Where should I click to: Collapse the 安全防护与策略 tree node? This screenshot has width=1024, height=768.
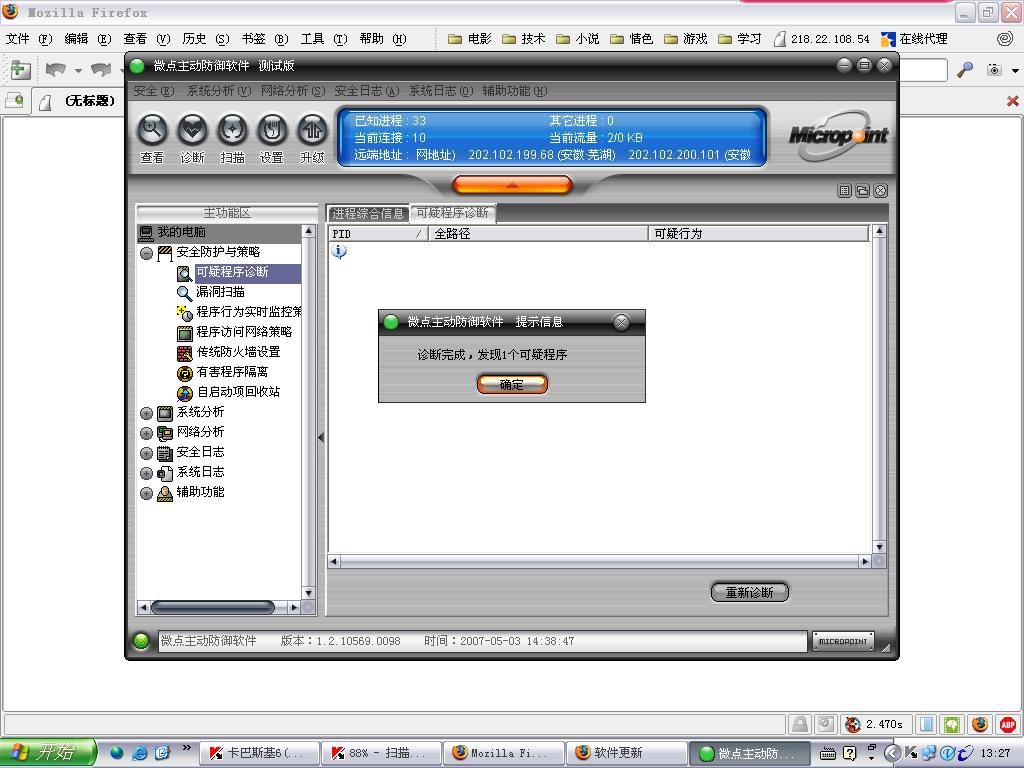tap(146, 253)
